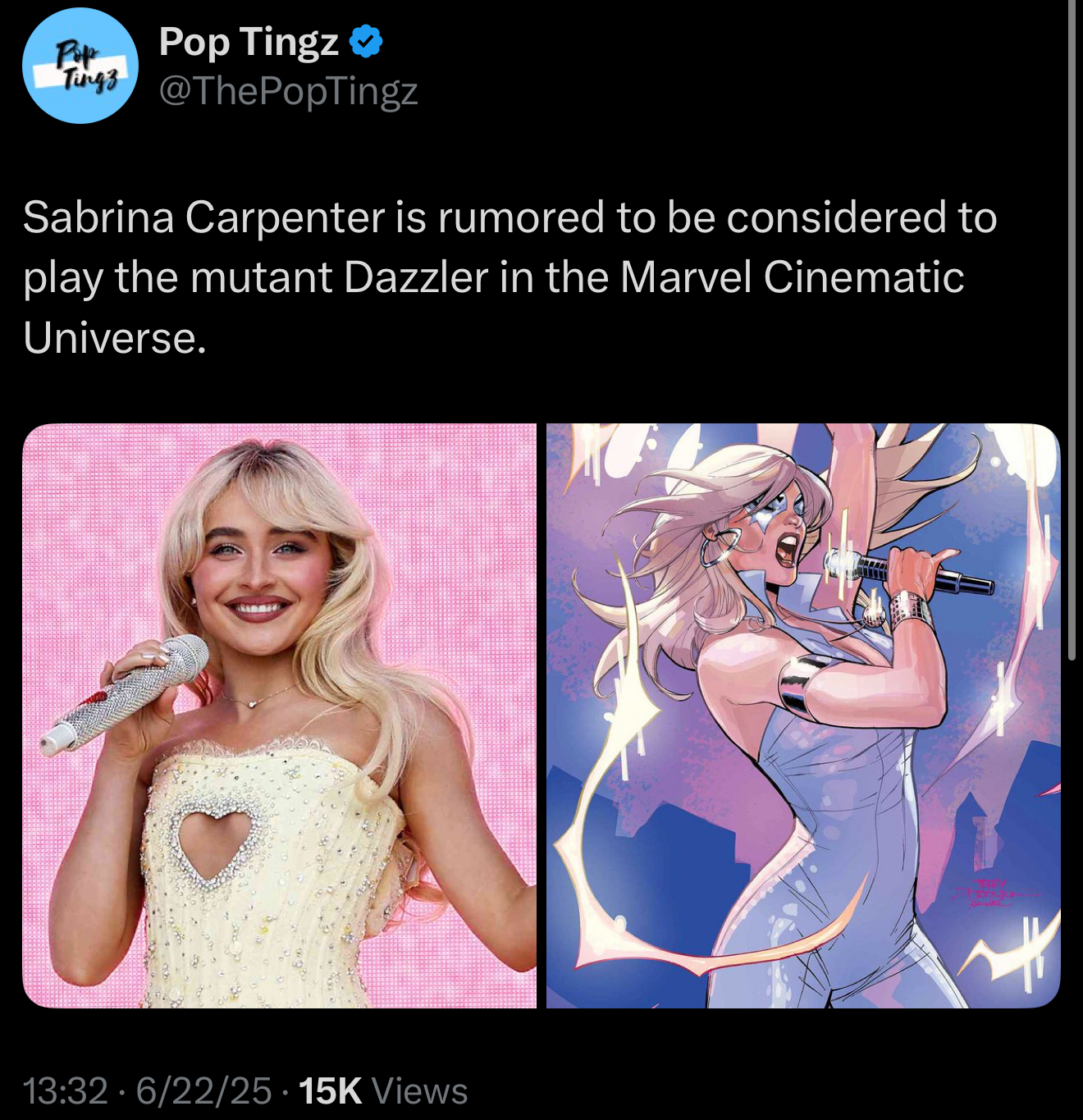1083x1120 pixels.
Task: Open the Pop Tingz display name
Action: (248, 42)
